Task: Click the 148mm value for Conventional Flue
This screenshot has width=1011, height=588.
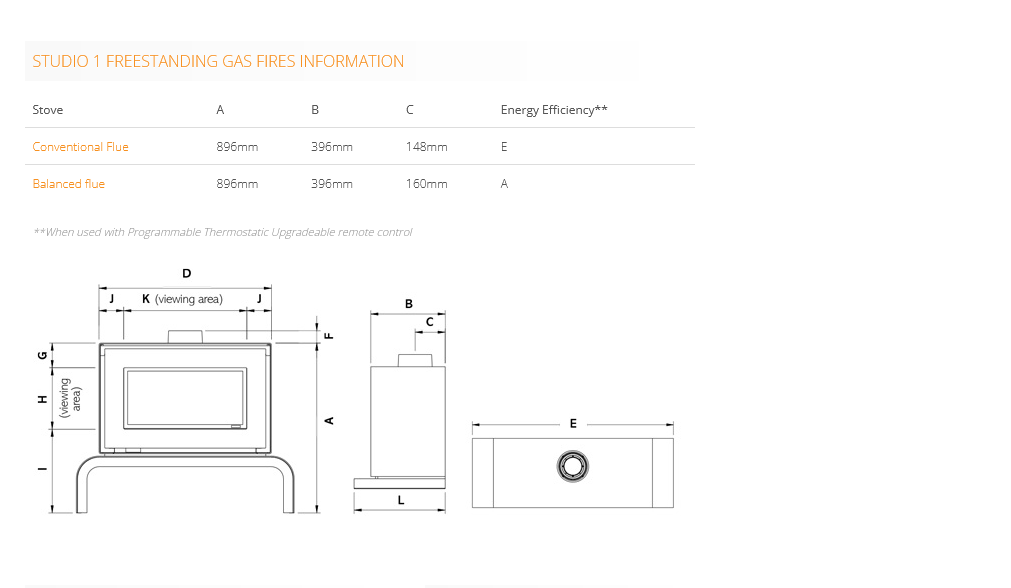Action: pos(426,147)
